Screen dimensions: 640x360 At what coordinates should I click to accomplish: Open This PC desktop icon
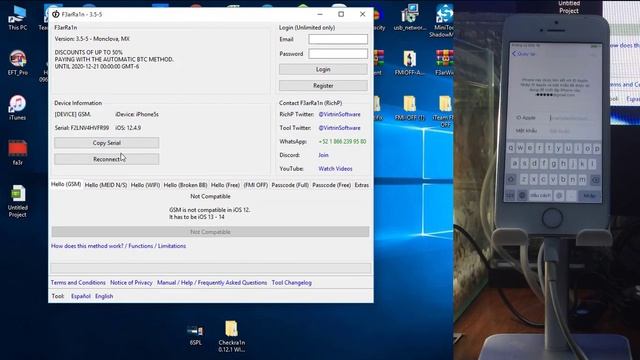pyautogui.click(x=18, y=18)
